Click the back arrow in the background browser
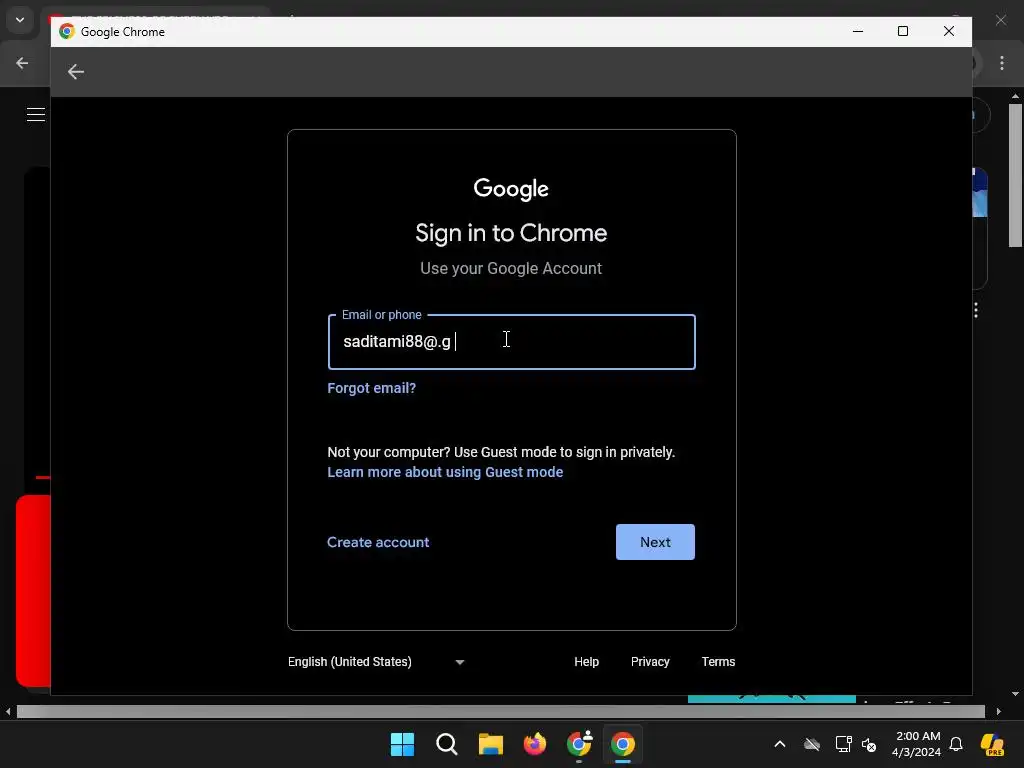The width and height of the screenshot is (1024, 768). (22, 63)
